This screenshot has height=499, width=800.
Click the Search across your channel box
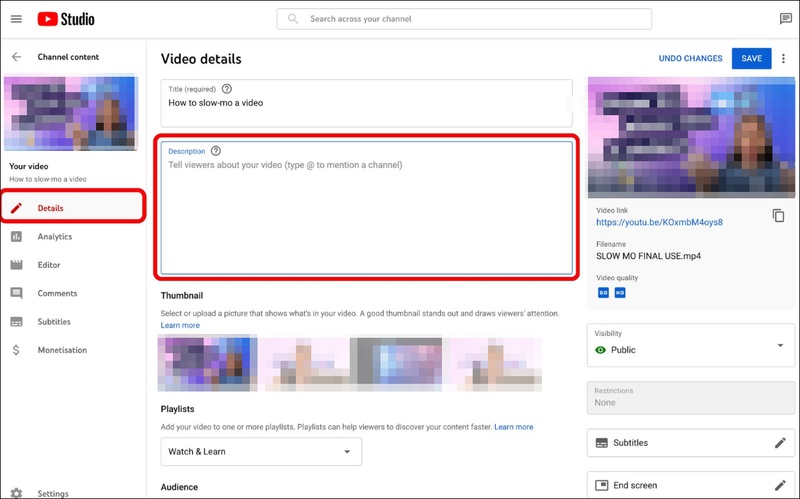pos(464,19)
